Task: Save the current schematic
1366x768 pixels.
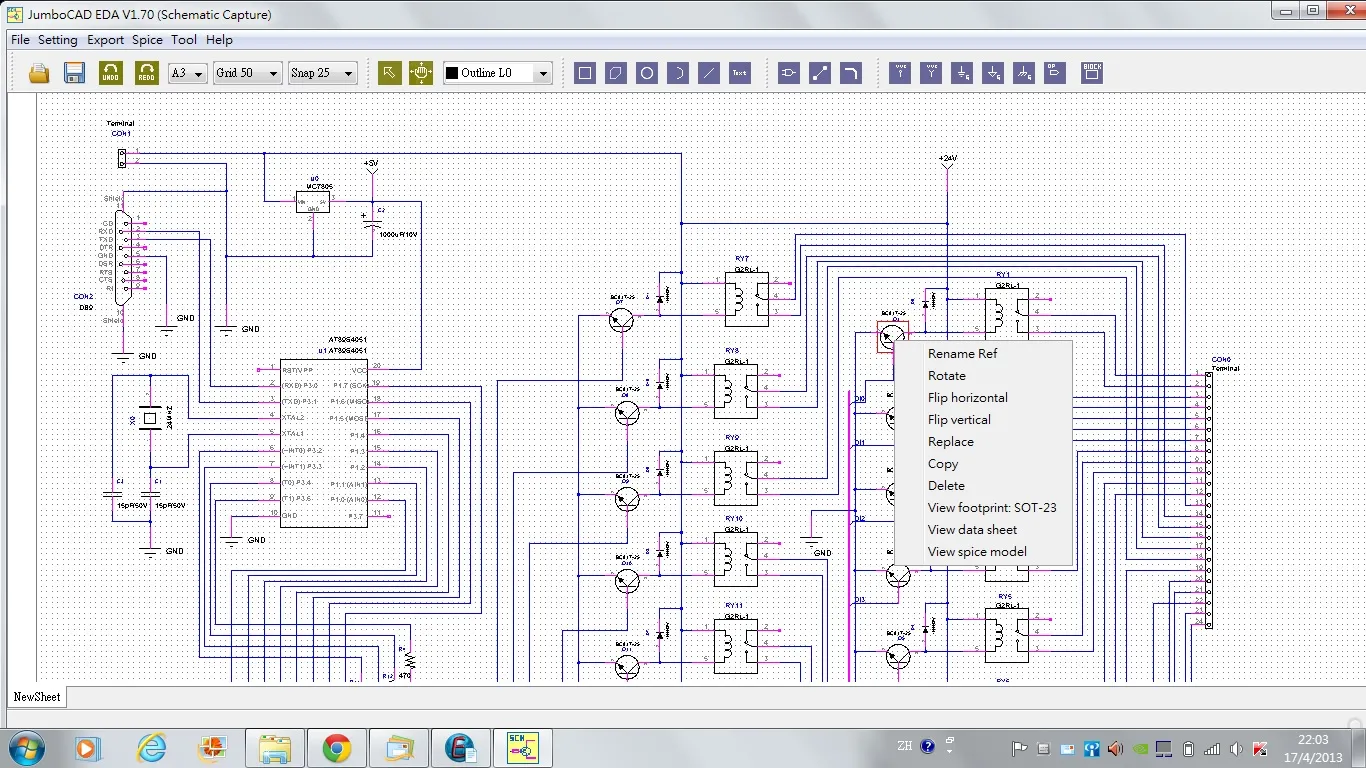Action: pyautogui.click(x=74, y=72)
